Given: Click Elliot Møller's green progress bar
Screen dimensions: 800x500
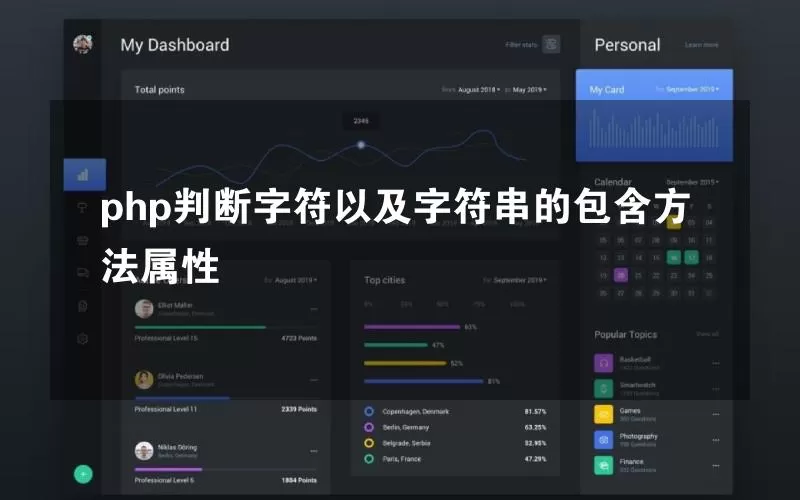Looking at the screenshot, I should point(200,327).
